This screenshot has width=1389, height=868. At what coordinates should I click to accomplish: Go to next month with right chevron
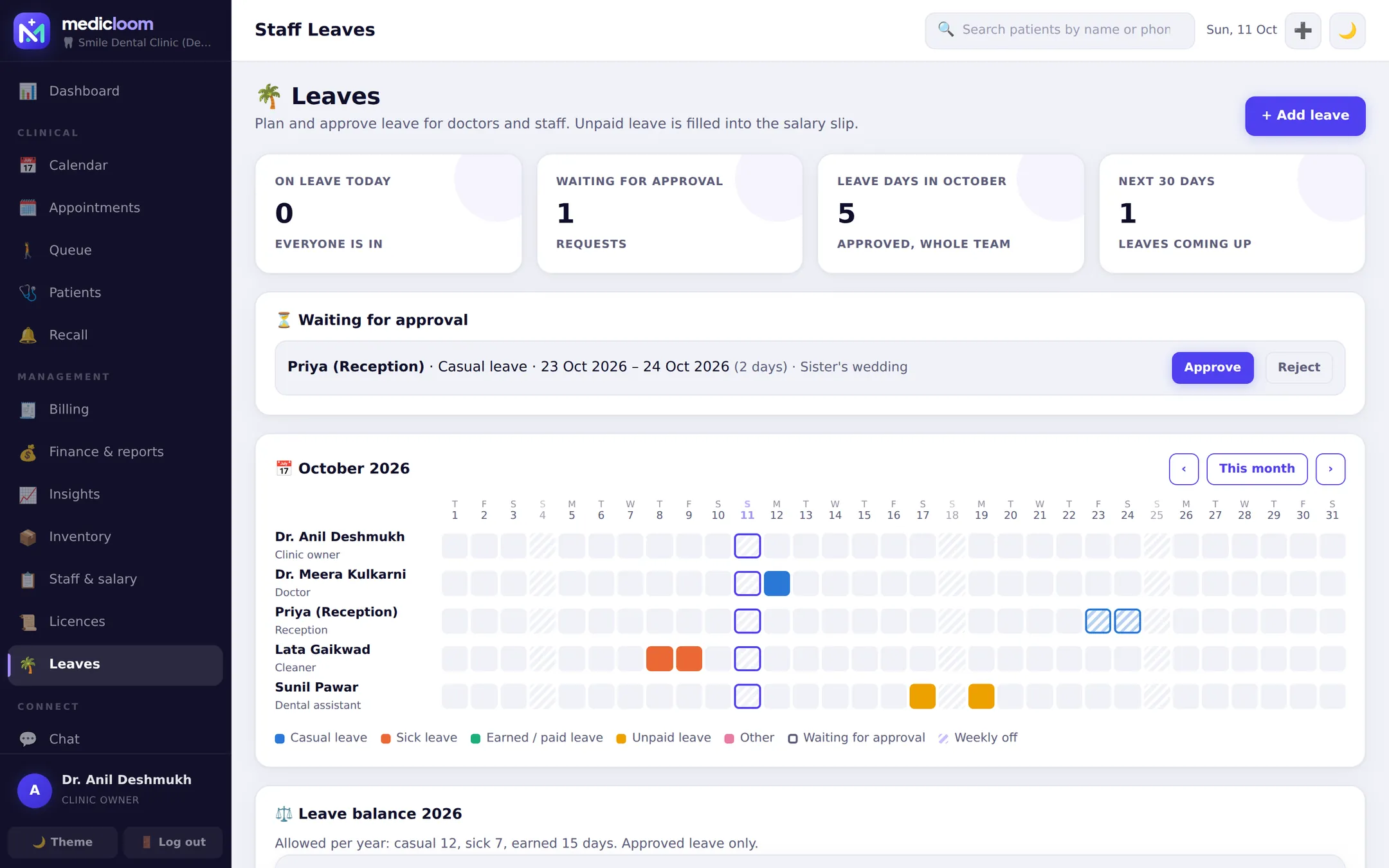tap(1330, 469)
